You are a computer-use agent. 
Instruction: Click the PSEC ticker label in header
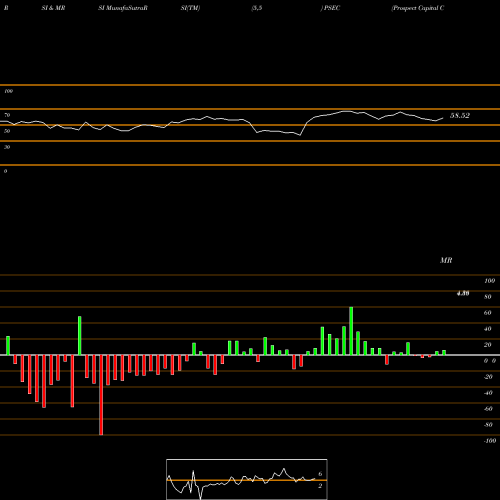pyautogui.click(x=331, y=8)
